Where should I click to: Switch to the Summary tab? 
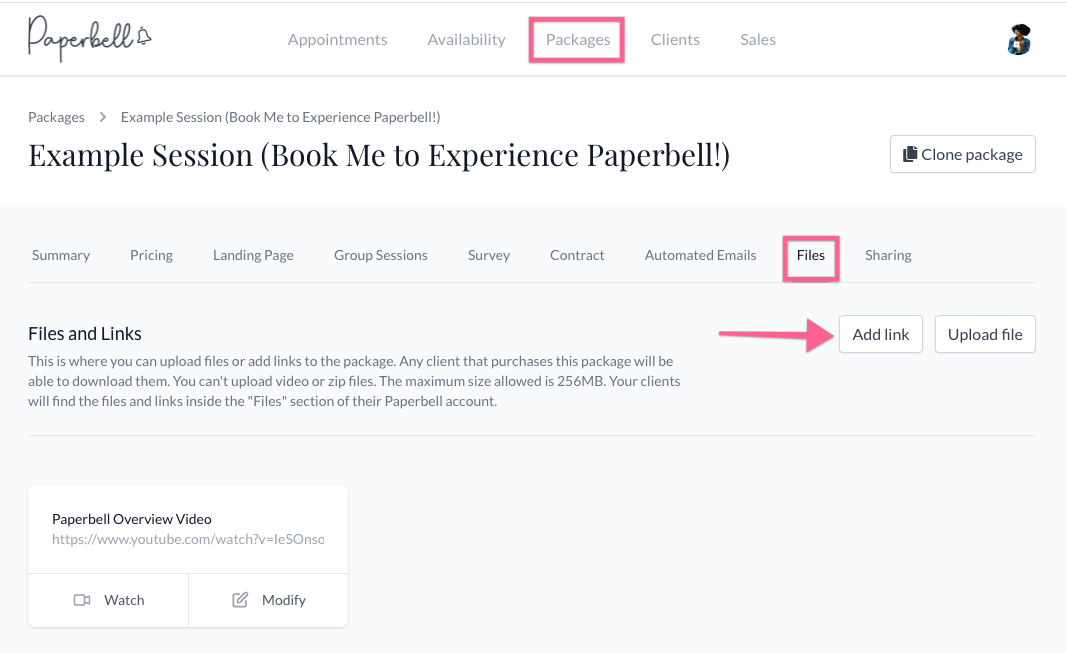61,255
